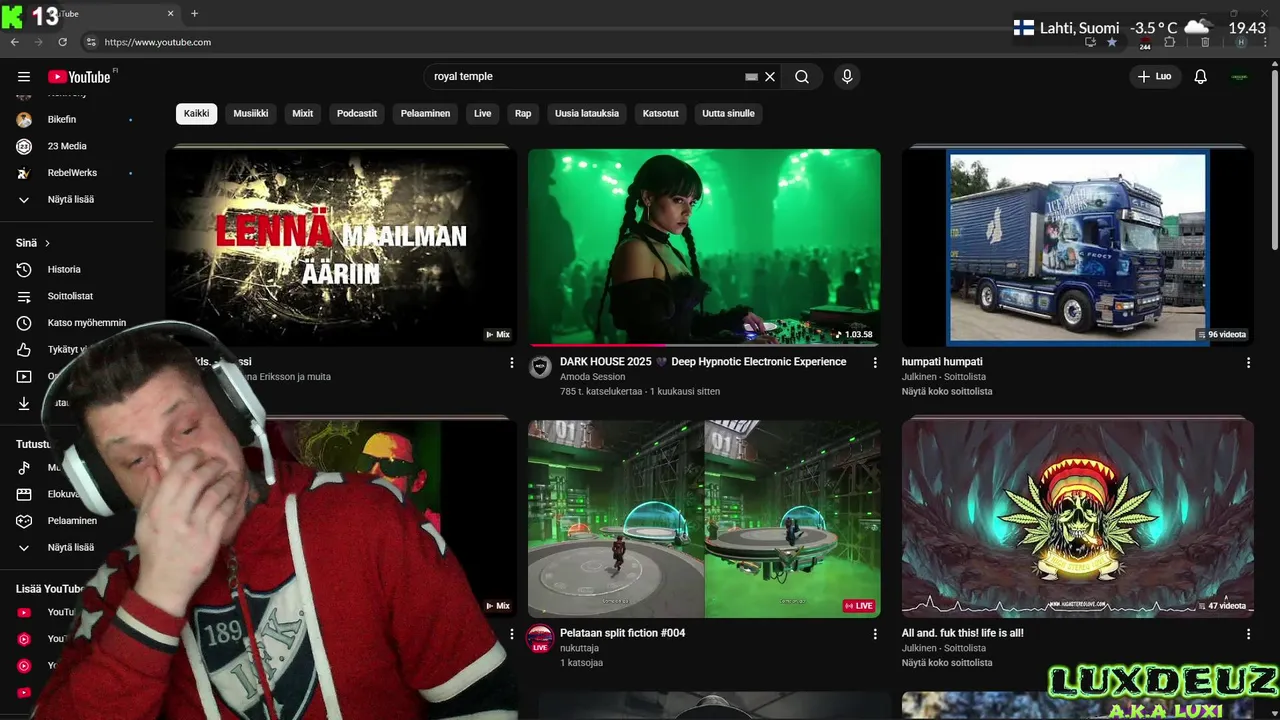This screenshot has height=720, width=1280.
Task: Open Amoda Session channel name link
Action: coord(592,377)
